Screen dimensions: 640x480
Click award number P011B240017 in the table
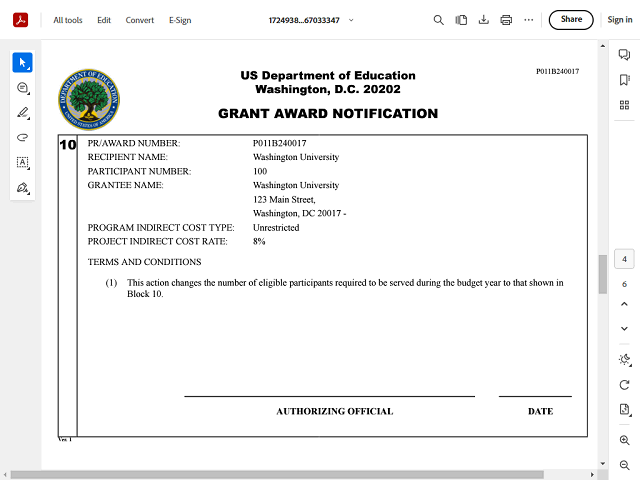(x=280, y=143)
